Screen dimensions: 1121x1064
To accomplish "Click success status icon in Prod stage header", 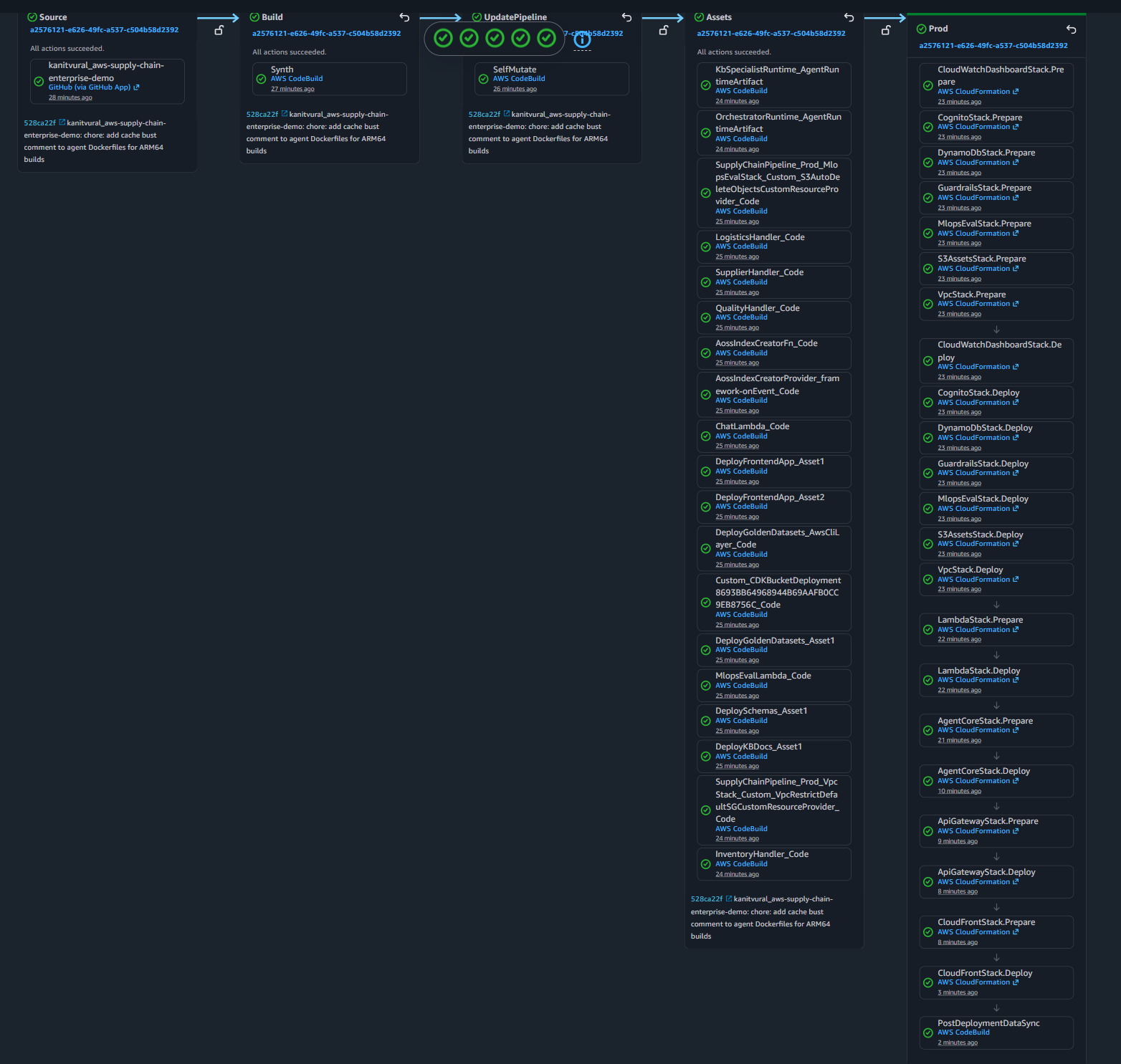I will (x=921, y=29).
